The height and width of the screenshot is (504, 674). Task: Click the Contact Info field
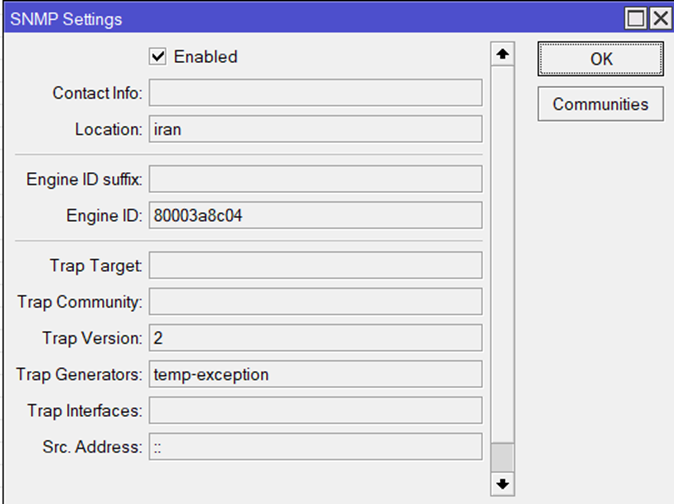coord(315,93)
